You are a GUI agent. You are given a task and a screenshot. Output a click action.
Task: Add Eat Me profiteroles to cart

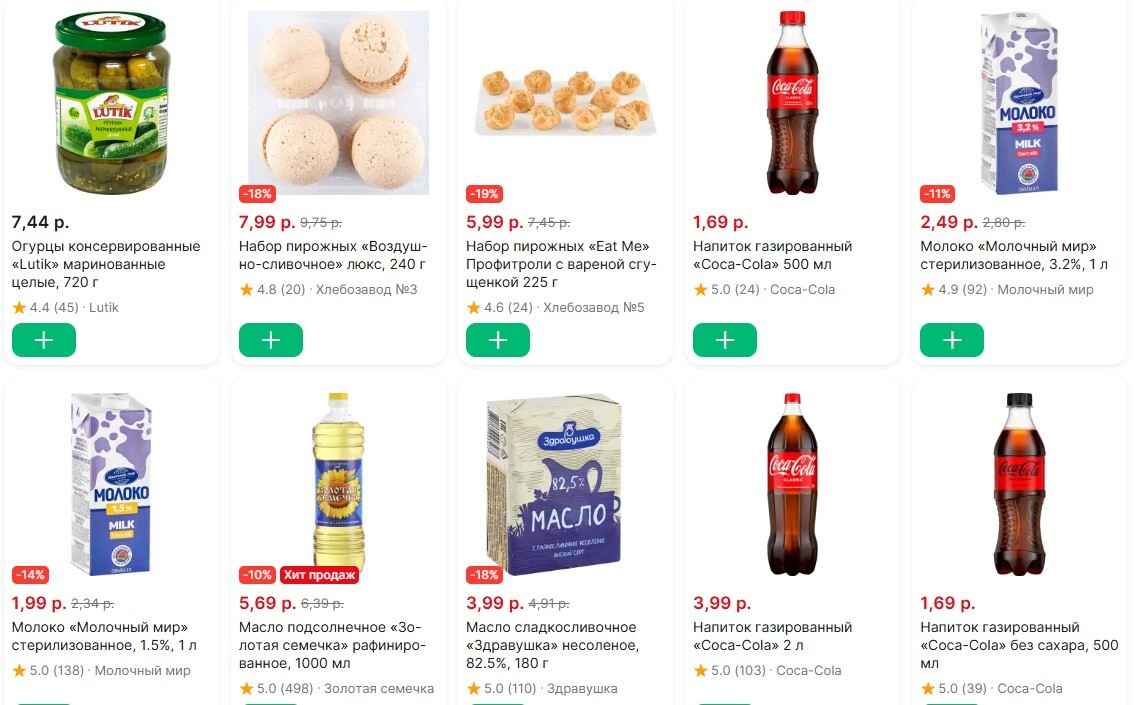[498, 340]
